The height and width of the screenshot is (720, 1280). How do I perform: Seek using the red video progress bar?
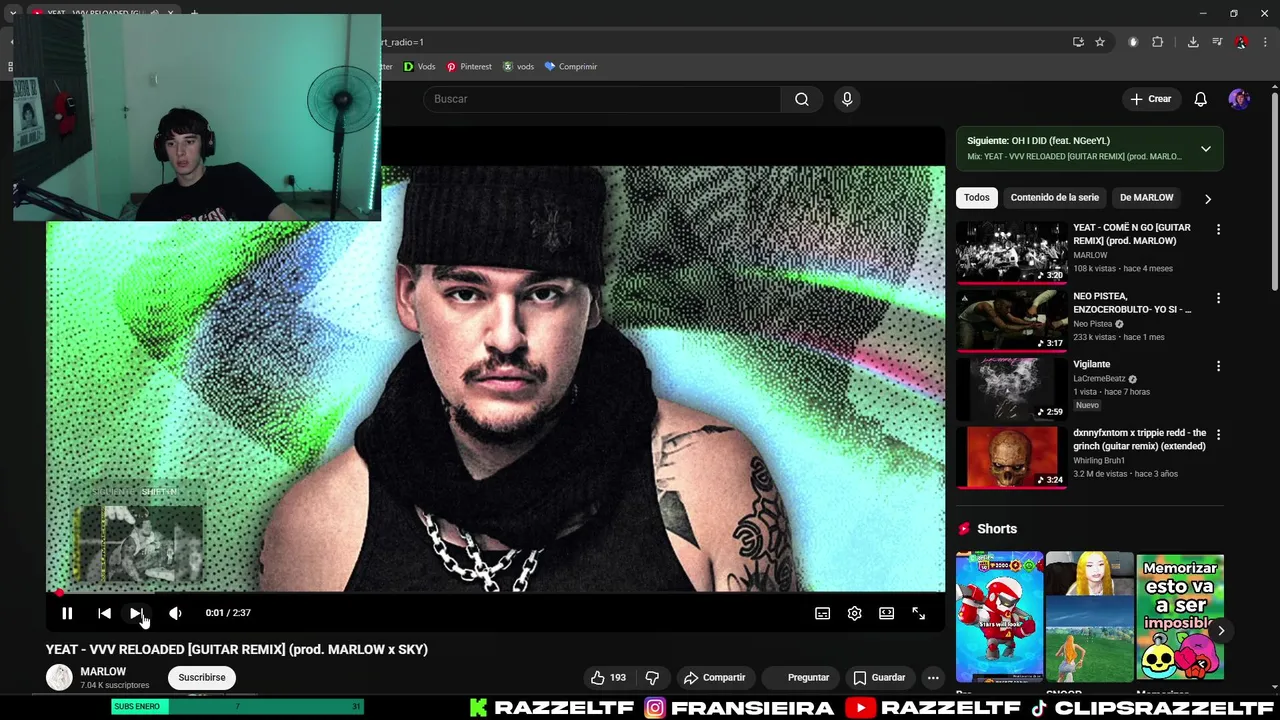pos(495,593)
